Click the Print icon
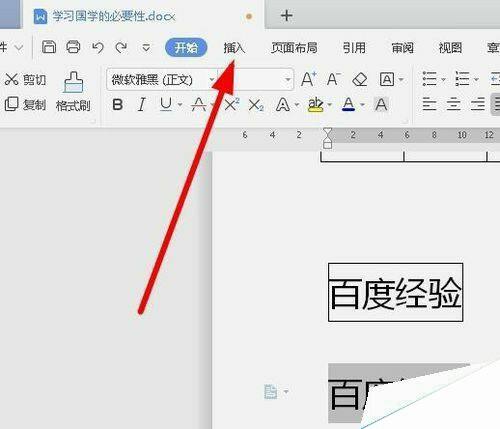This screenshot has height=429, width=500. (x=73, y=47)
